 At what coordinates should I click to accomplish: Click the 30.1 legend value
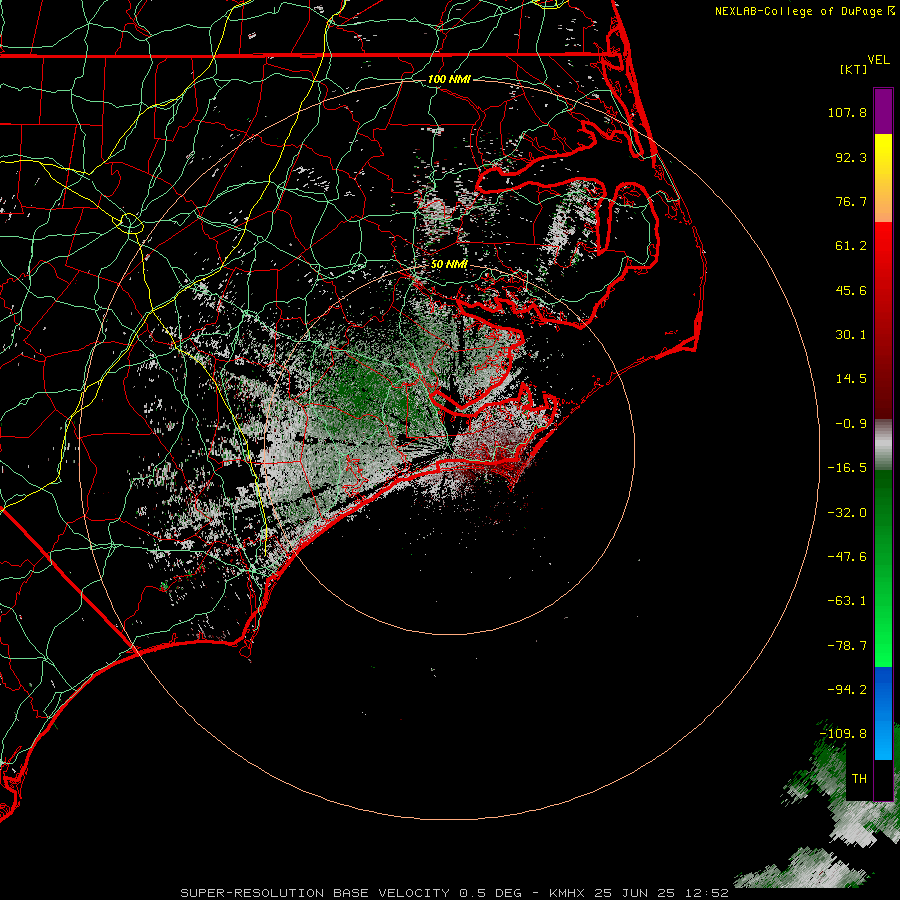pyautogui.click(x=851, y=335)
